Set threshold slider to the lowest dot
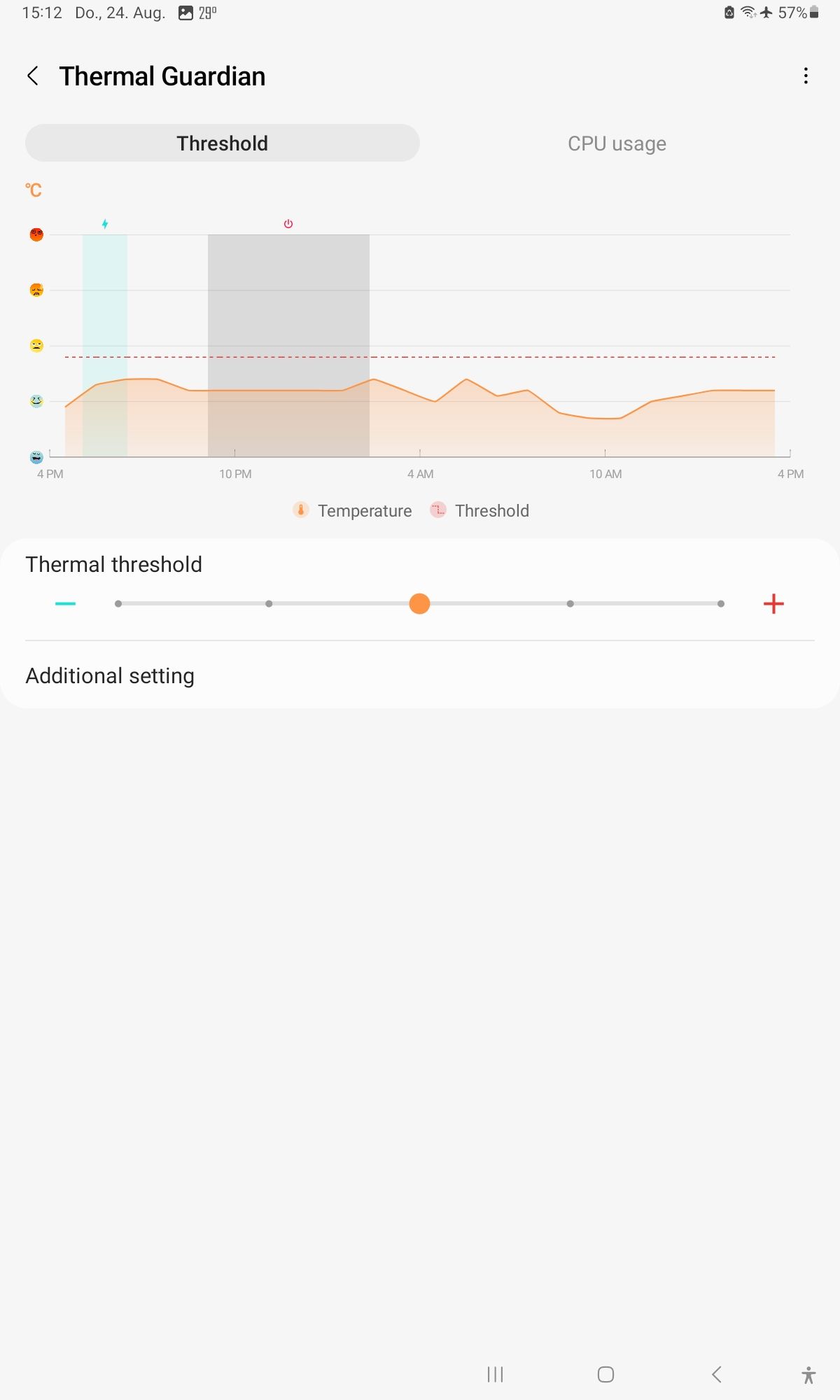The width and height of the screenshot is (840, 1400). 118,603
